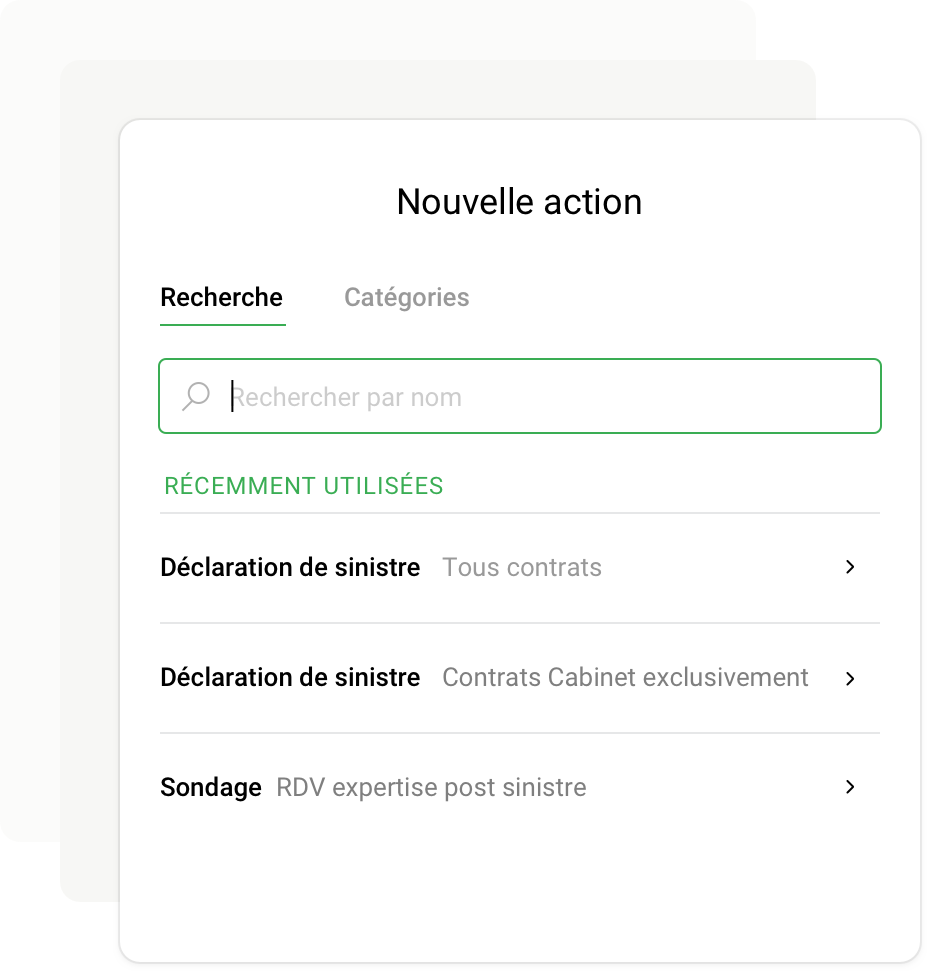Select the Déclaration de sinistre bold label
Image resolution: width=928 pixels, height=972 pixels.
[x=290, y=567]
